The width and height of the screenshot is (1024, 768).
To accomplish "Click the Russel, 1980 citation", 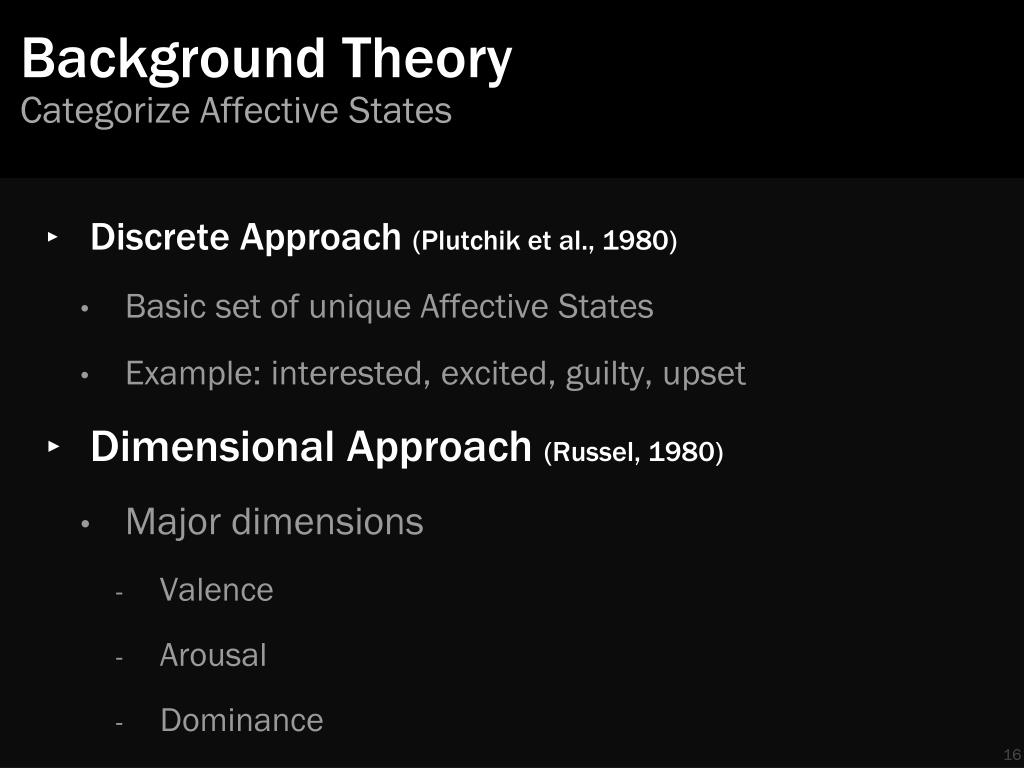I will pos(633,452).
